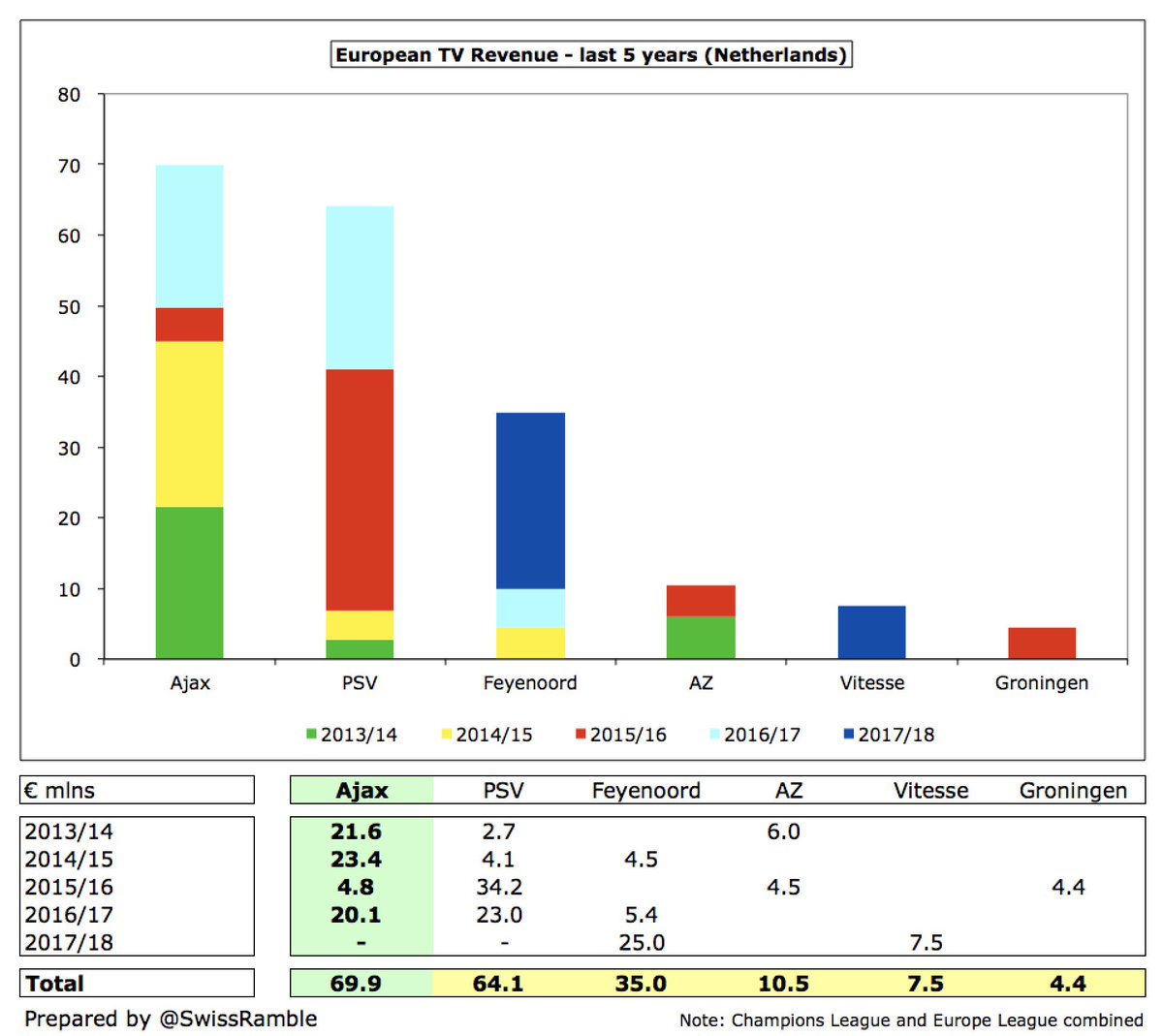
Task: Click the 2017/18 row label in table
Action: click(69, 942)
